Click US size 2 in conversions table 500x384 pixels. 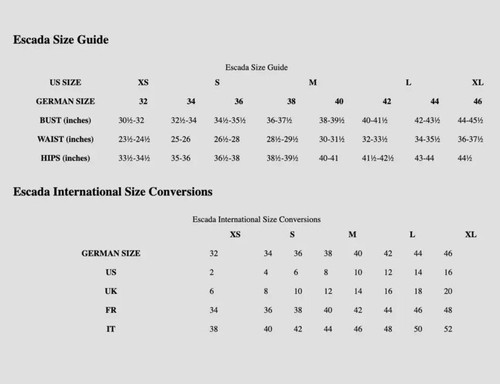pos(212,272)
